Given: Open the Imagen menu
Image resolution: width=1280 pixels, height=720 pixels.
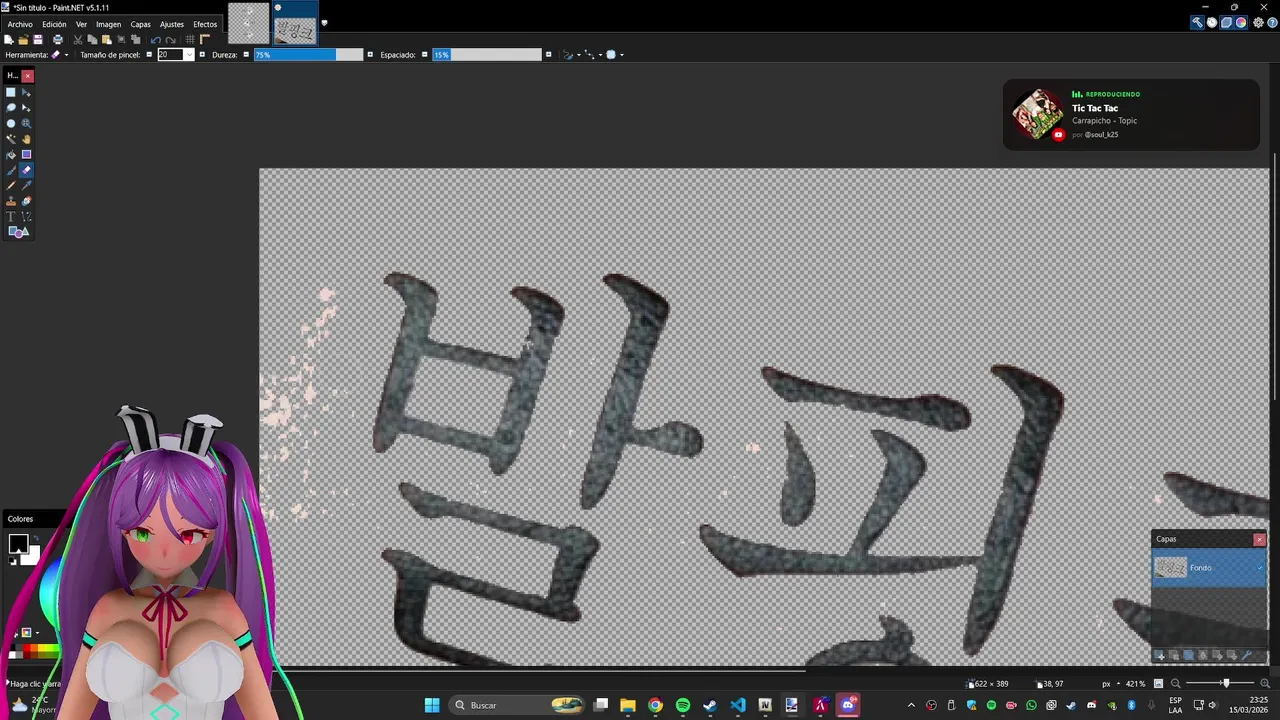Looking at the screenshot, I should click(x=108, y=24).
